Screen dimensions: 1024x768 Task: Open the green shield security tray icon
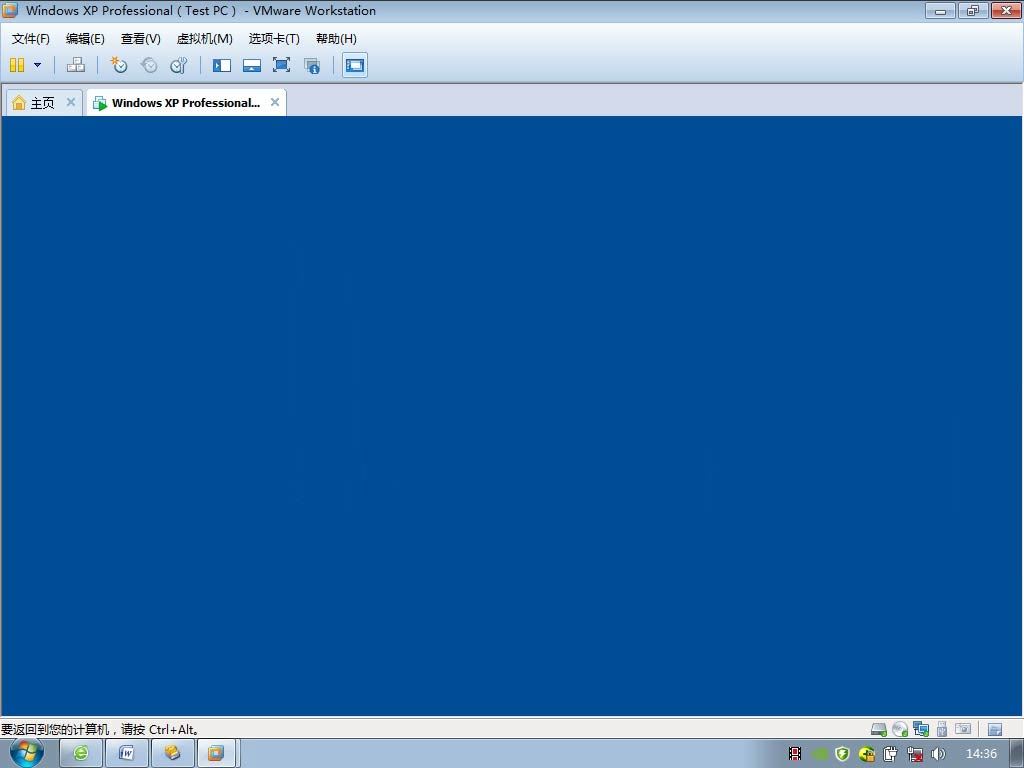(x=842, y=754)
